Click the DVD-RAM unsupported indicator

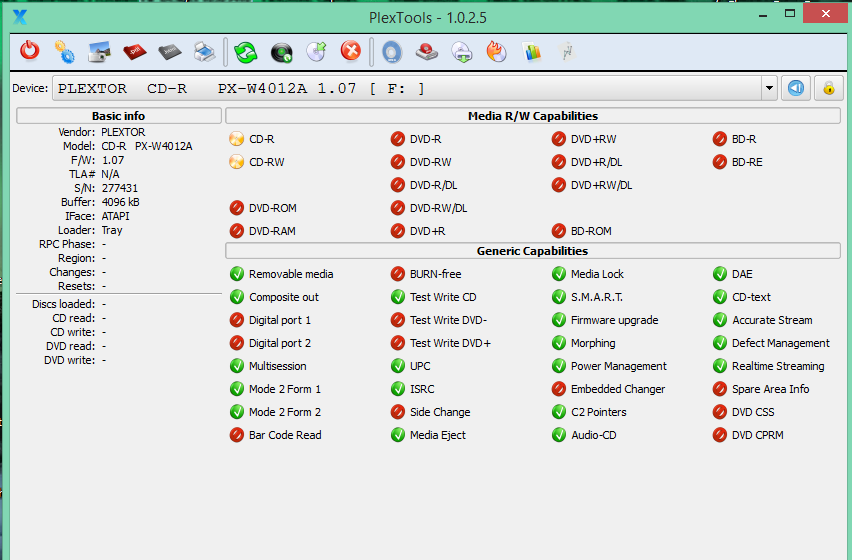(x=236, y=231)
